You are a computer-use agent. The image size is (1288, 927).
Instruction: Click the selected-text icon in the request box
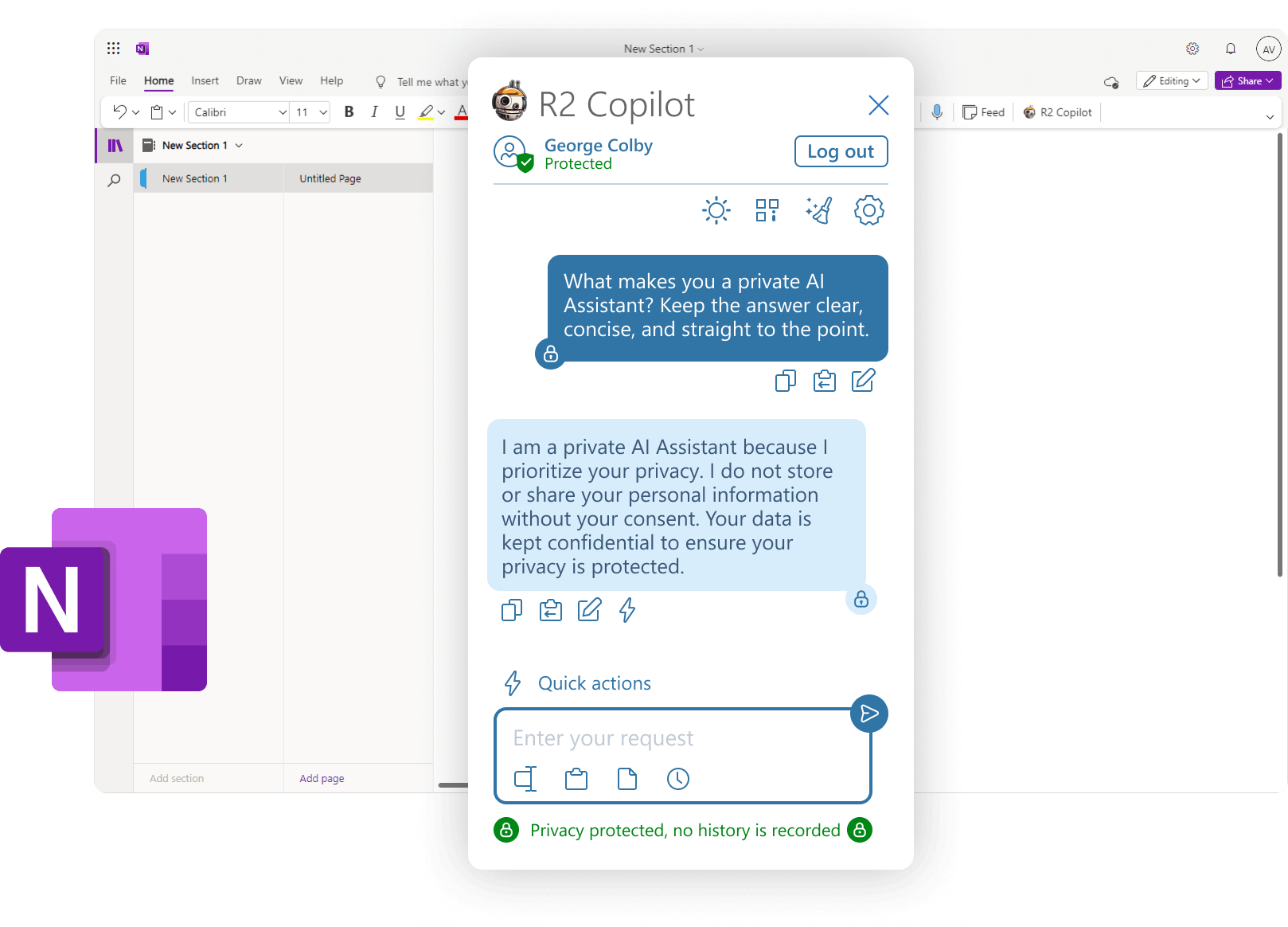tap(525, 779)
